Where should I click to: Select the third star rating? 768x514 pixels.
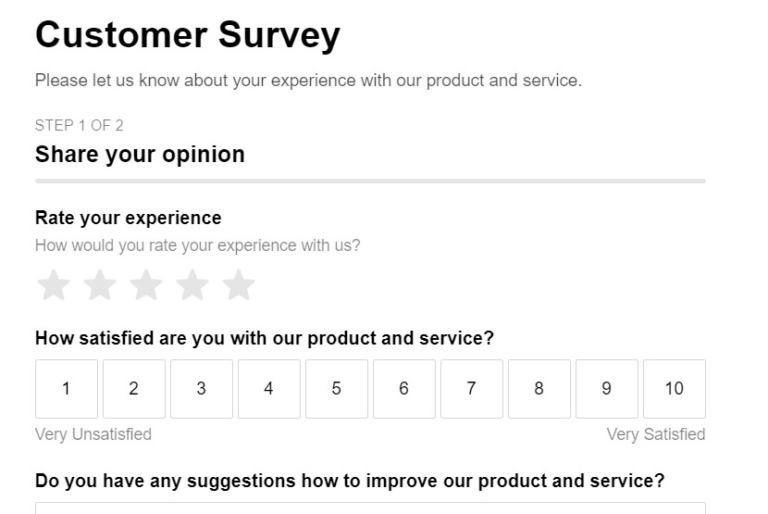tap(145, 286)
